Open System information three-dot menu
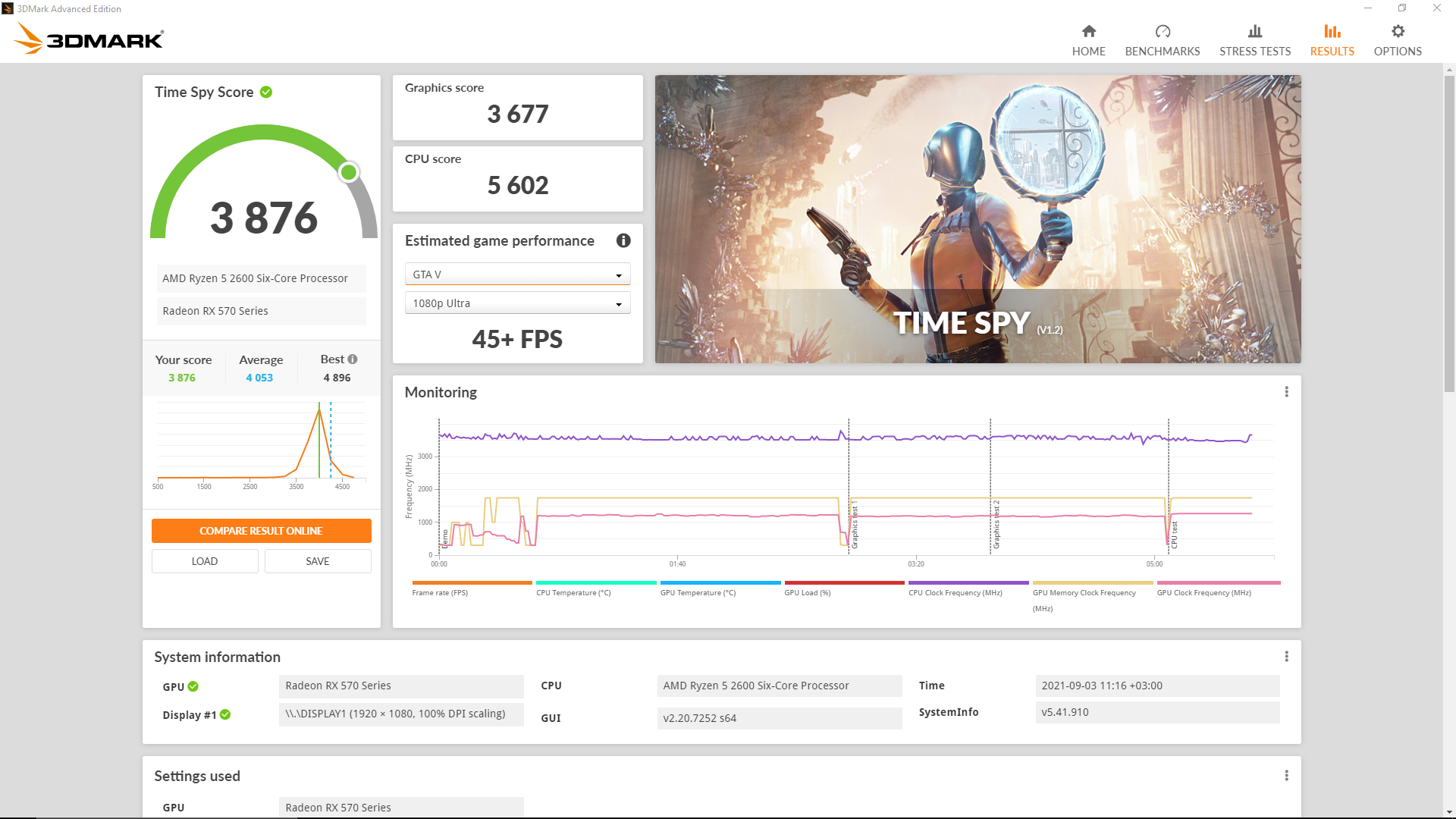The width and height of the screenshot is (1456, 819). [1286, 657]
